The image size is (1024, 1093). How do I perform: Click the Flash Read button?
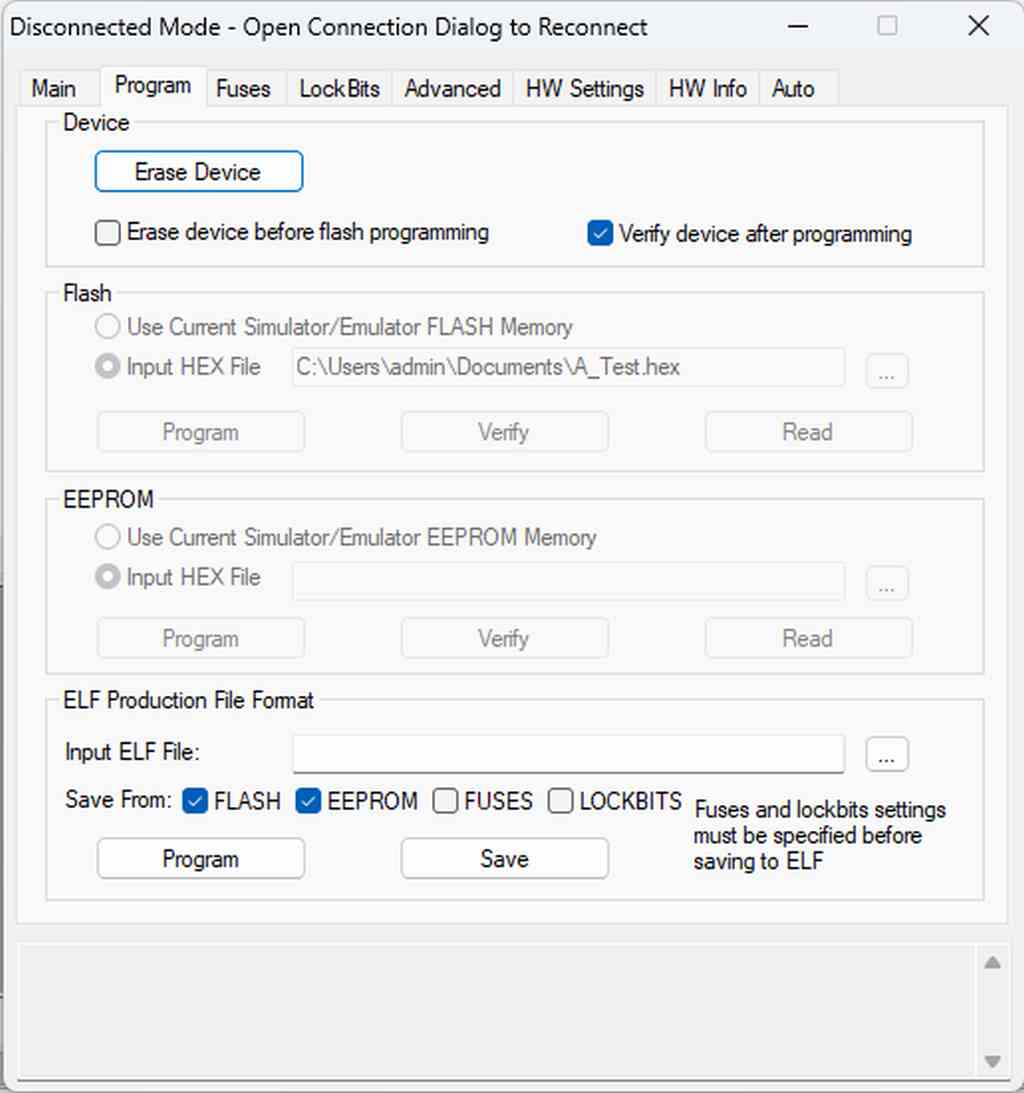coord(808,432)
